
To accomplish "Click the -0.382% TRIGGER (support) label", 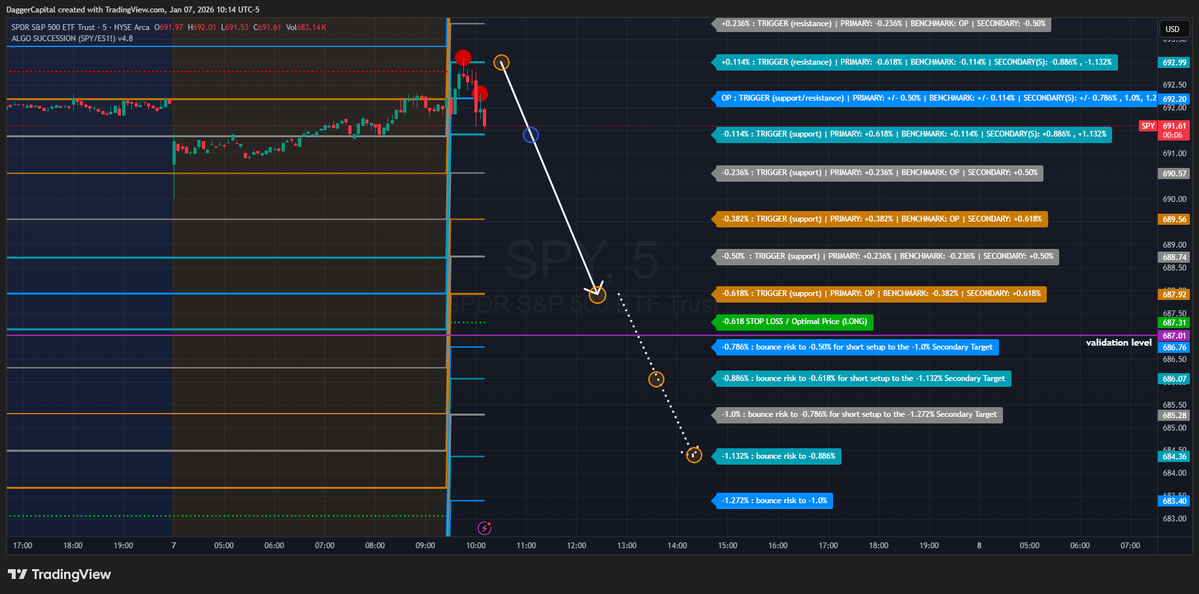I will pyautogui.click(x=880, y=219).
